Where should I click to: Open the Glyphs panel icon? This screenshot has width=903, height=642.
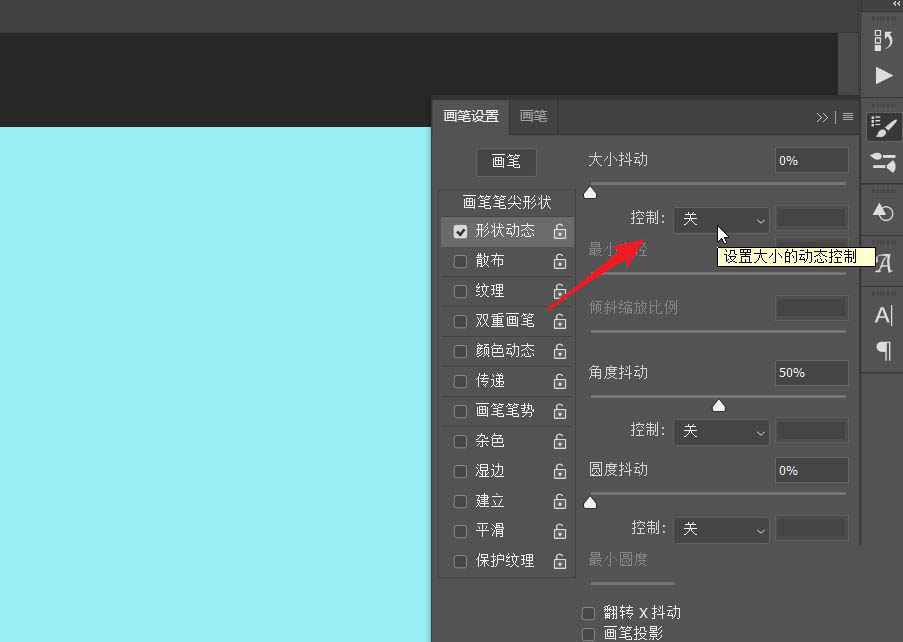click(x=884, y=264)
